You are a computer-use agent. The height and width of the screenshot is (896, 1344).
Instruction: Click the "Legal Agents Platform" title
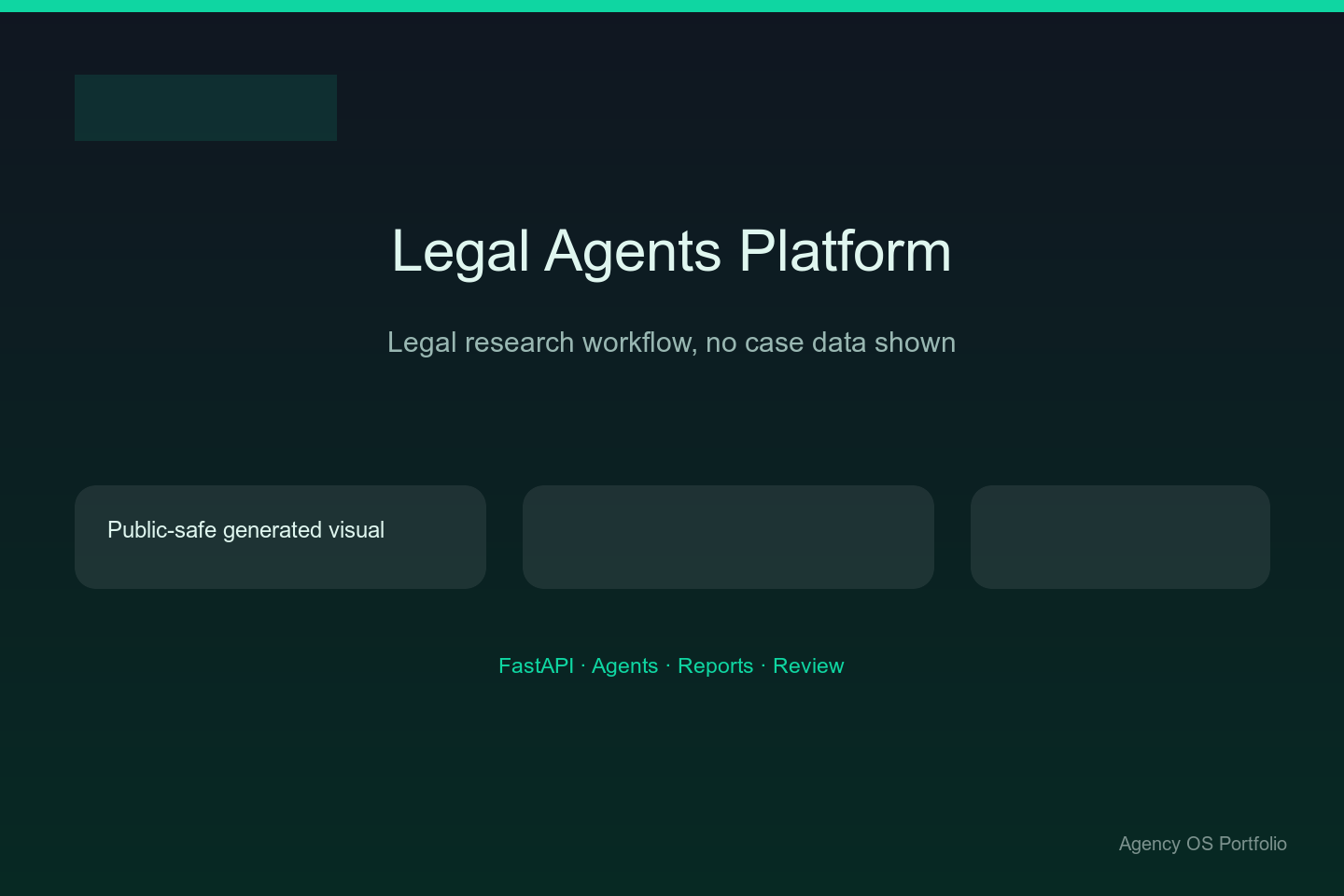coord(671,251)
